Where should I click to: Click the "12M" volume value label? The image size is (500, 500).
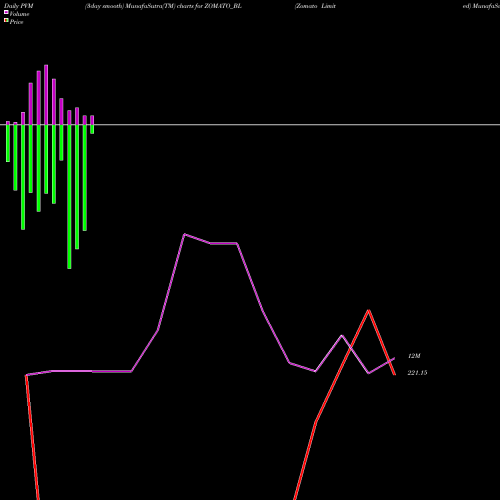click(x=414, y=356)
